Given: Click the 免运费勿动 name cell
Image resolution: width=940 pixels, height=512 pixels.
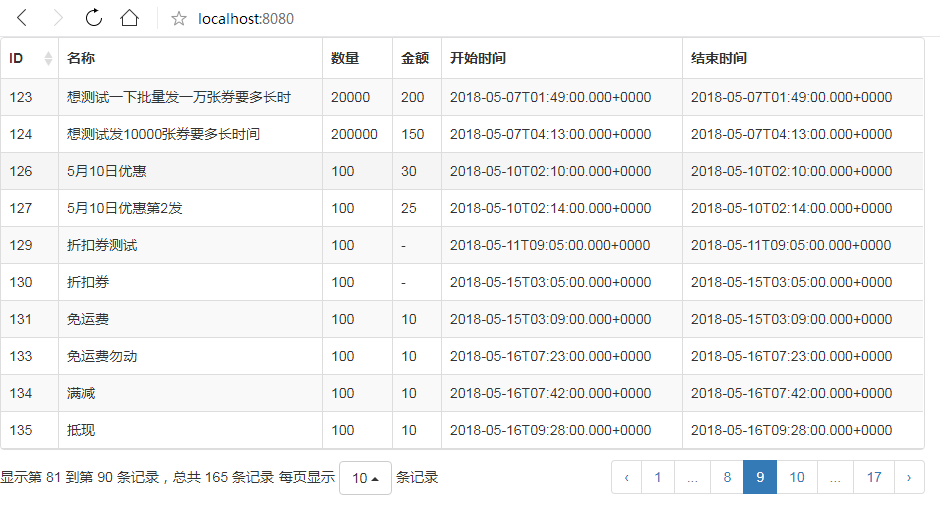Looking at the screenshot, I should pyautogui.click(x=102, y=356).
